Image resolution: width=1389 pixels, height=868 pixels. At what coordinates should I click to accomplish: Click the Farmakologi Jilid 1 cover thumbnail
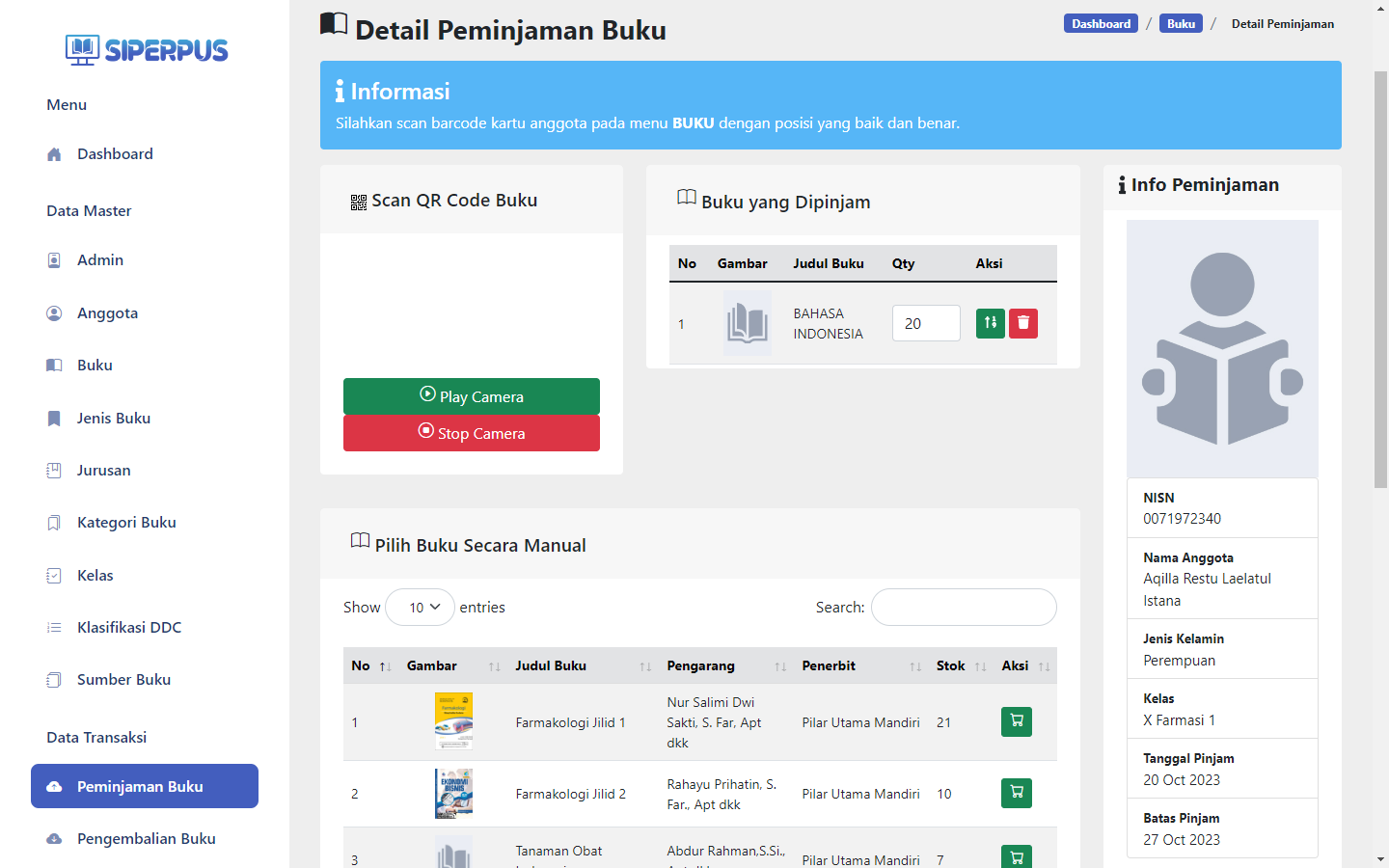pyautogui.click(x=453, y=721)
